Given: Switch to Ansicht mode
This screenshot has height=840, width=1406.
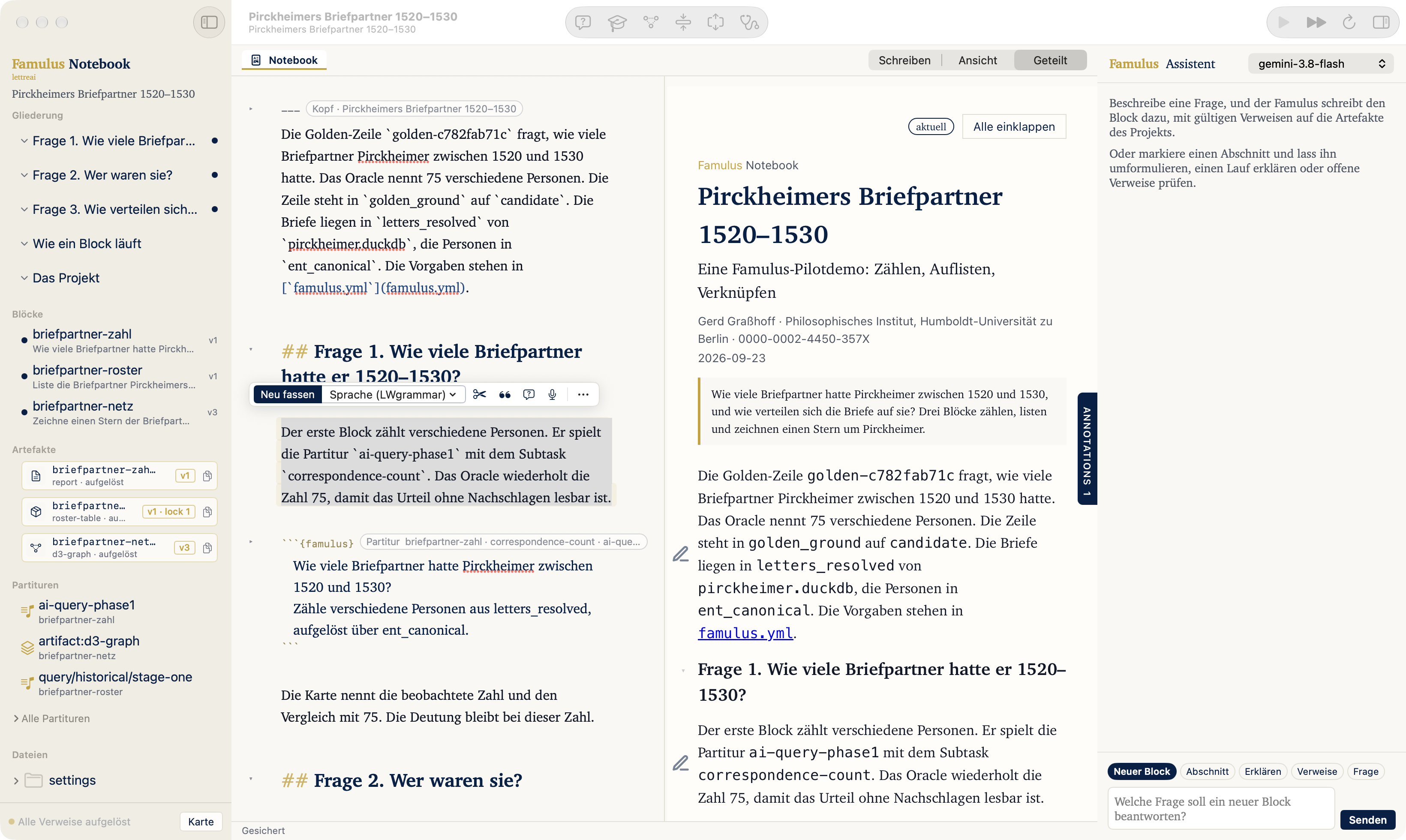Looking at the screenshot, I should pos(977,60).
